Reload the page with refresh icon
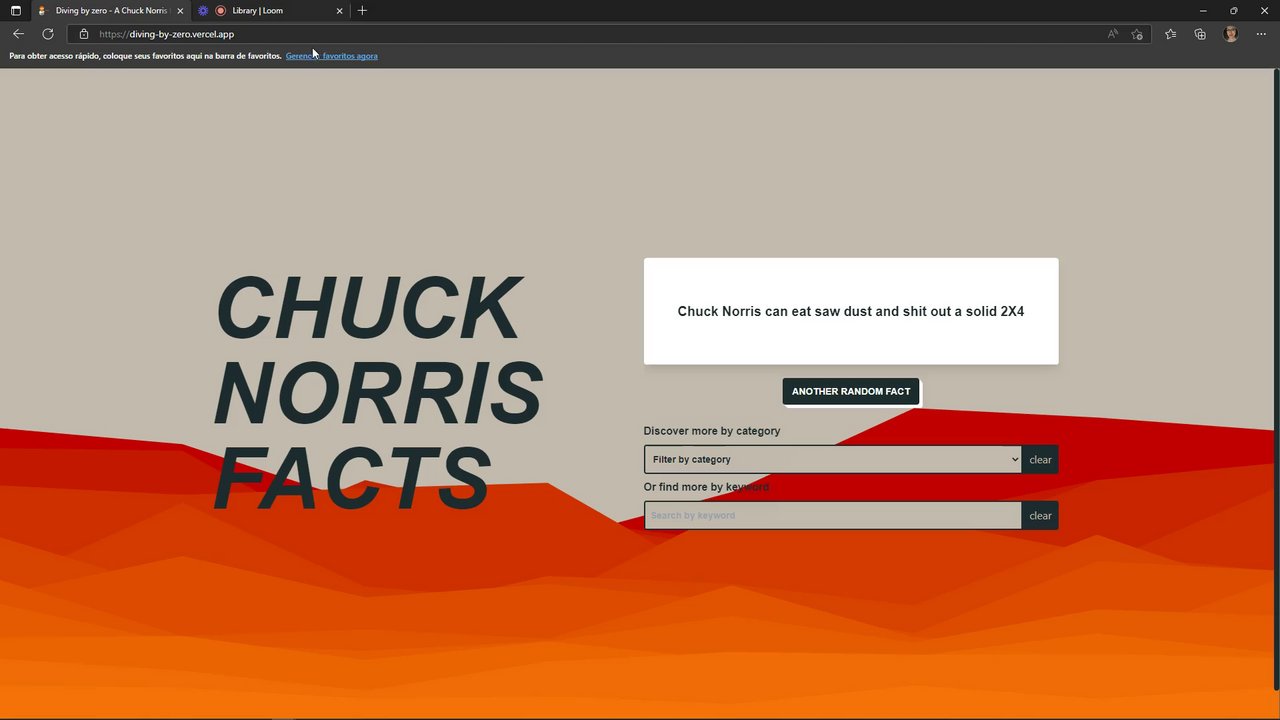The height and width of the screenshot is (720, 1280). coord(47,34)
